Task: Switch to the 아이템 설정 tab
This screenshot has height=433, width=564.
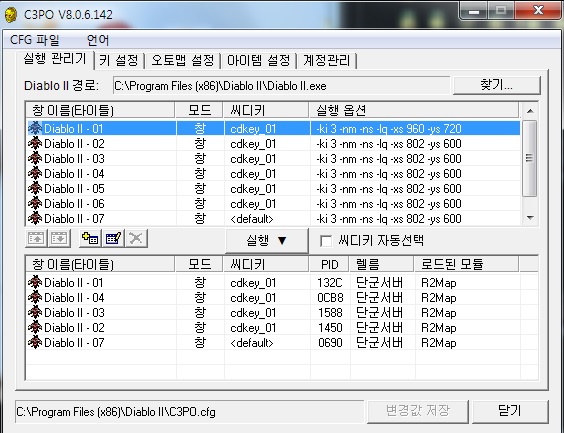Action: [x=258, y=60]
